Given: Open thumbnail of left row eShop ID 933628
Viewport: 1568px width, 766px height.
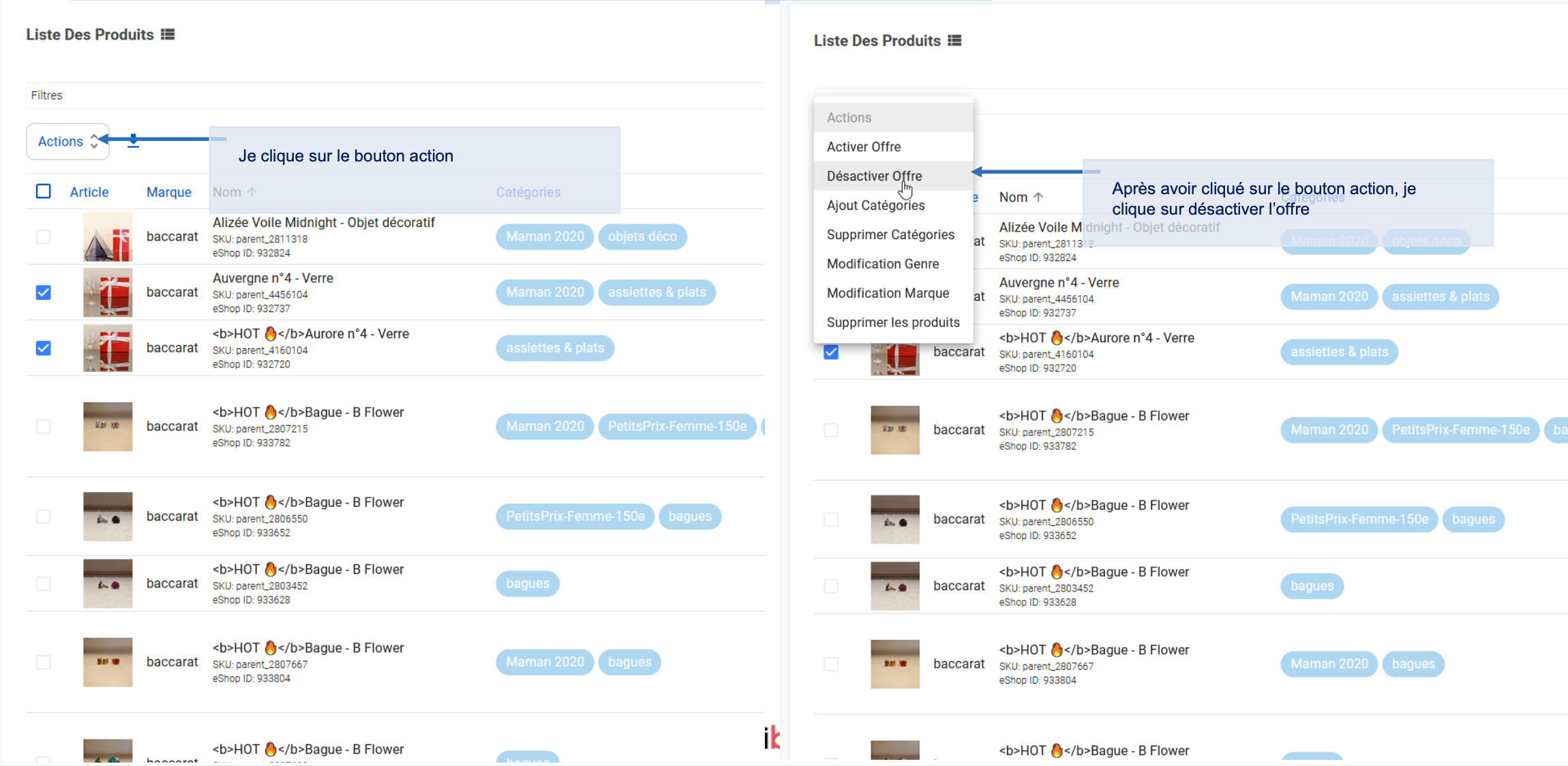Looking at the screenshot, I should 108,583.
